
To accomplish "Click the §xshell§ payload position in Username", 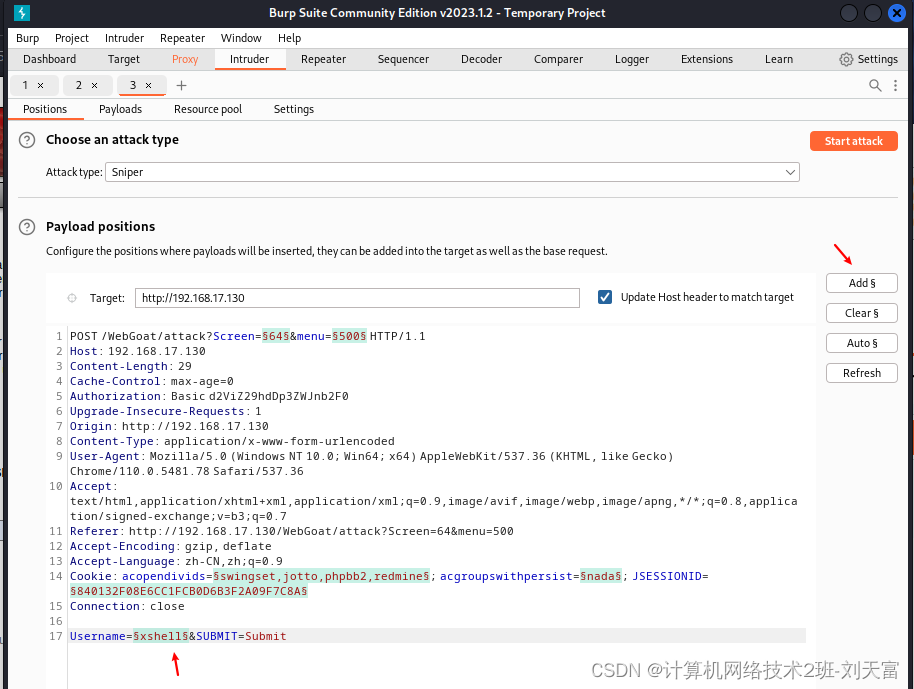I will 161,636.
